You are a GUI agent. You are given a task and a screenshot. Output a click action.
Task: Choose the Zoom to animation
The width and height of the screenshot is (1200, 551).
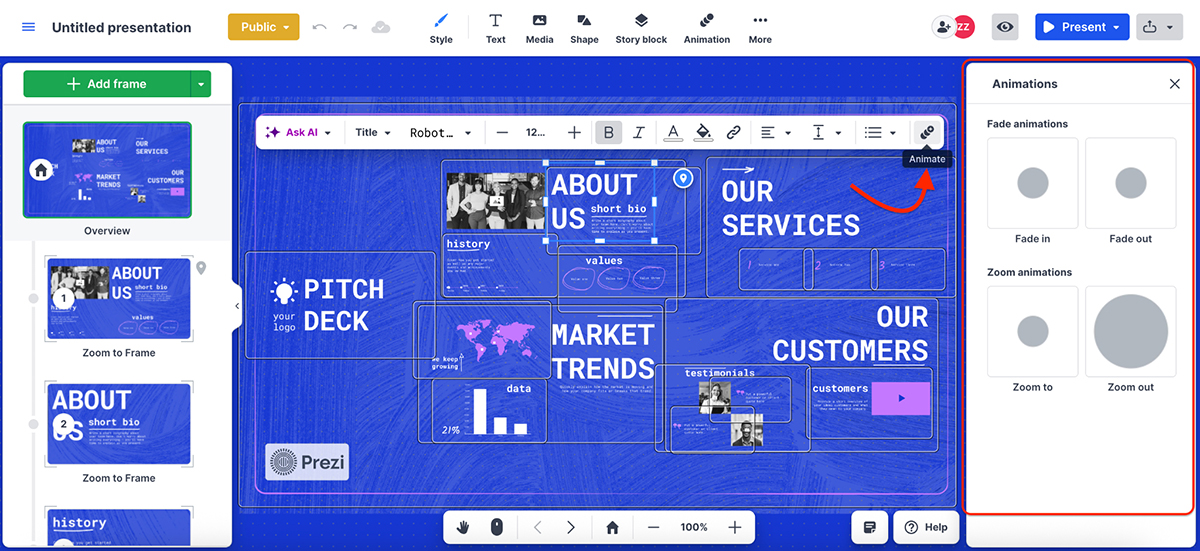click(x=1033, y=331)
